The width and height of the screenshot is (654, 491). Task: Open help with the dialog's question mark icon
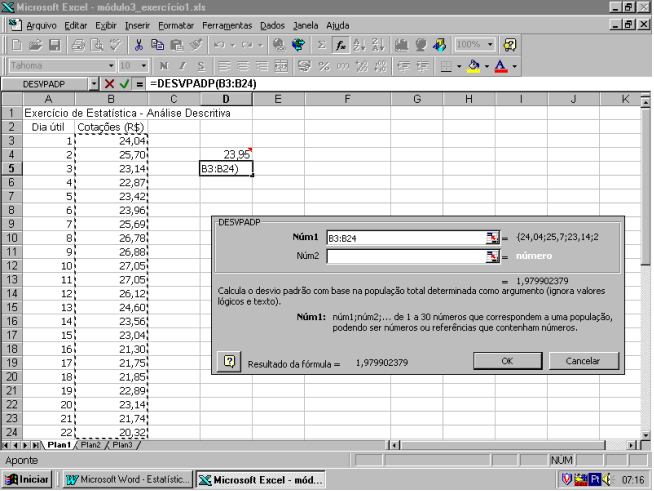tap(229, 361)
